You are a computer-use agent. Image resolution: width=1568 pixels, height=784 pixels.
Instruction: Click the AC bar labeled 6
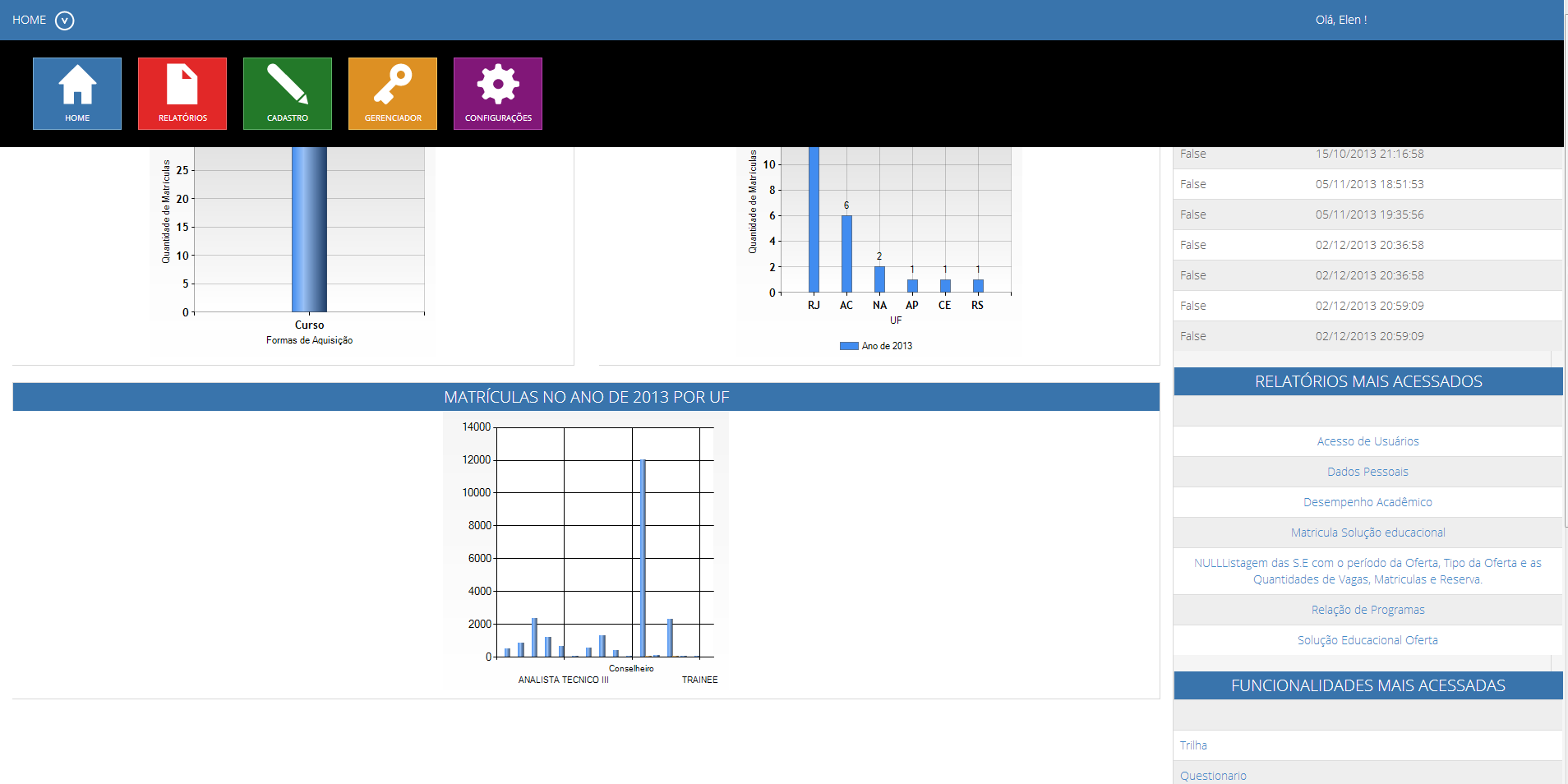tap(846, 254)
